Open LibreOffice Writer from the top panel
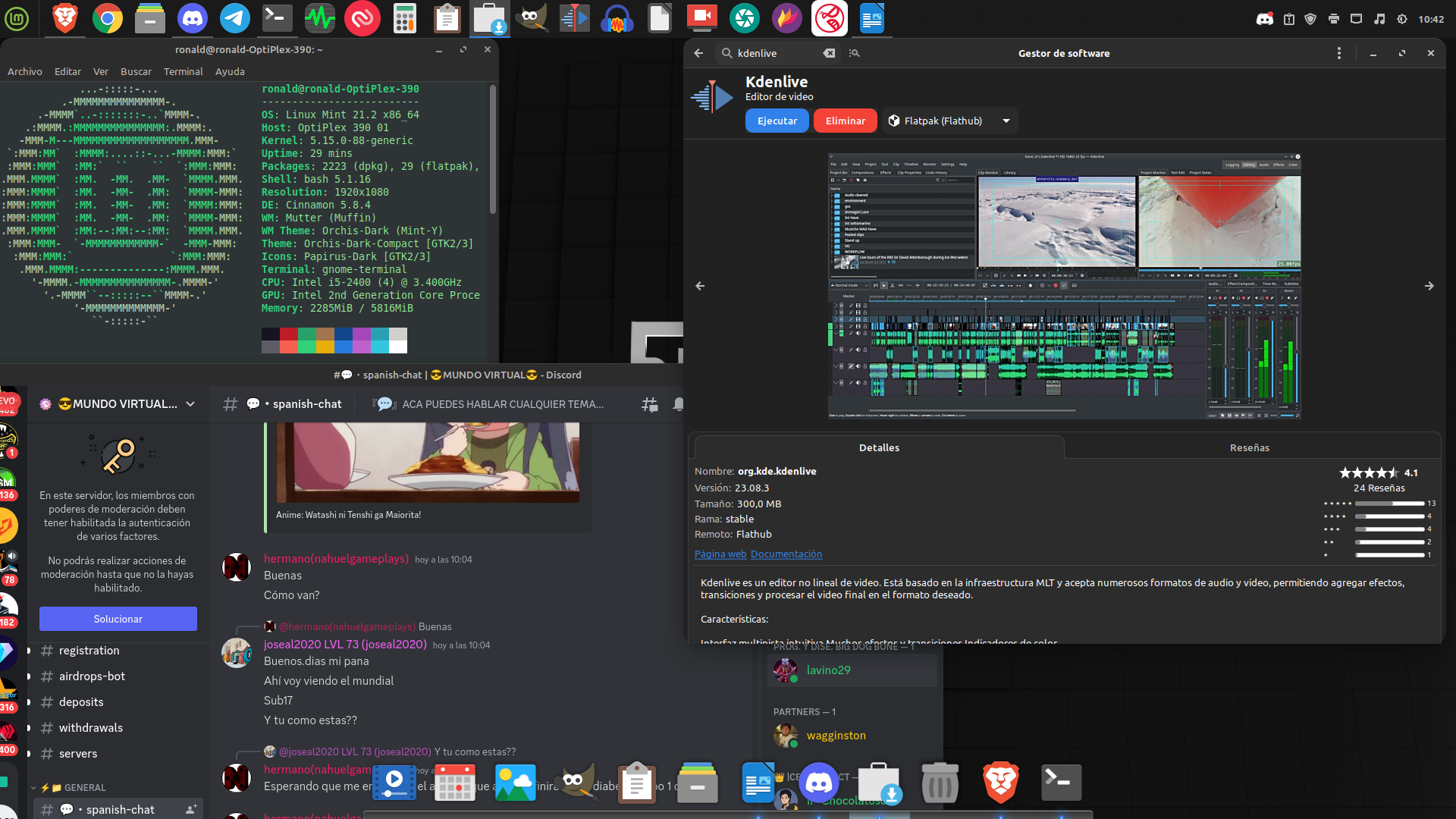The width and height of the screenshot is (1456, 819). pos(872,18)
